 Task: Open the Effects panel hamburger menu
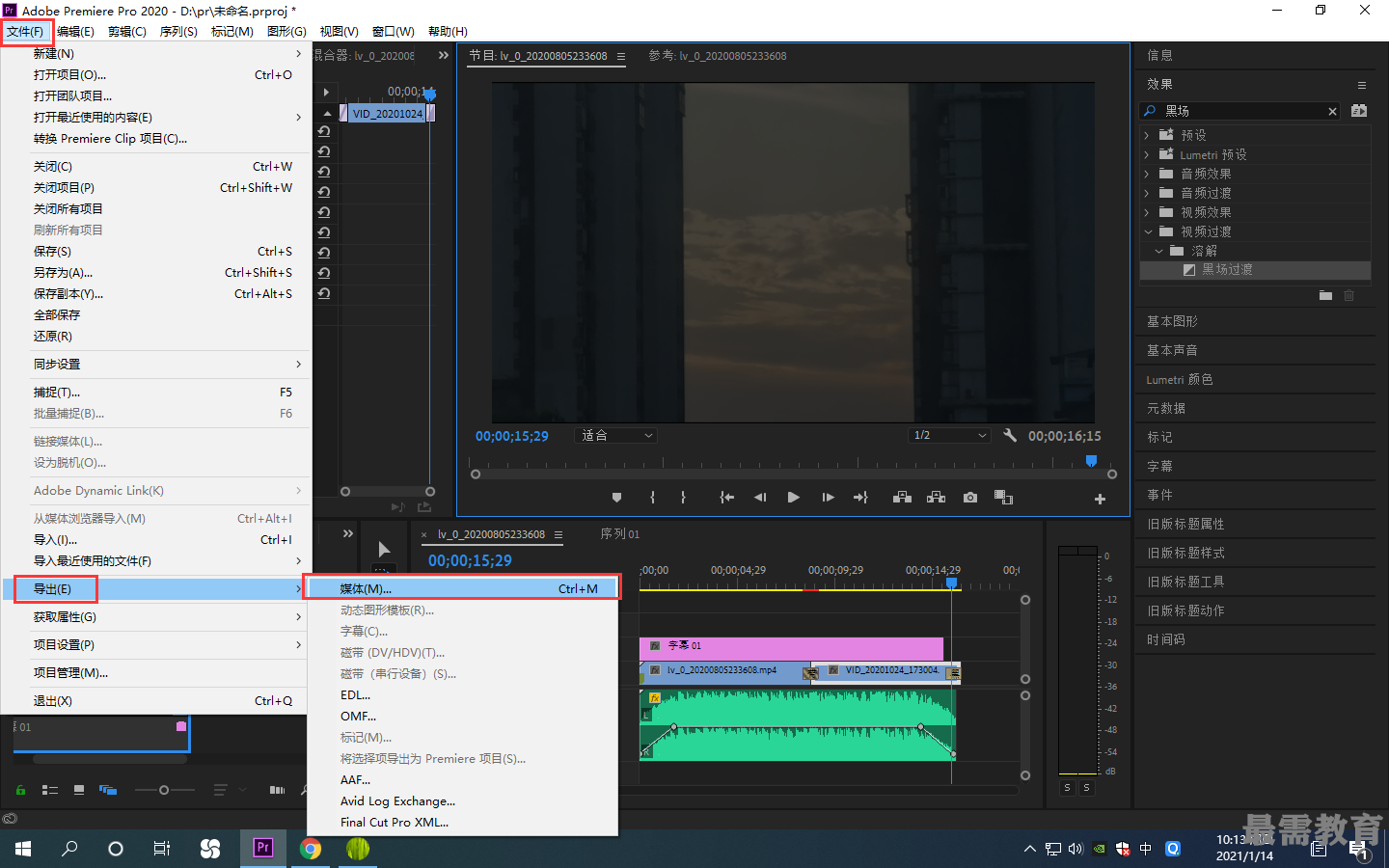coord(1362,85)
